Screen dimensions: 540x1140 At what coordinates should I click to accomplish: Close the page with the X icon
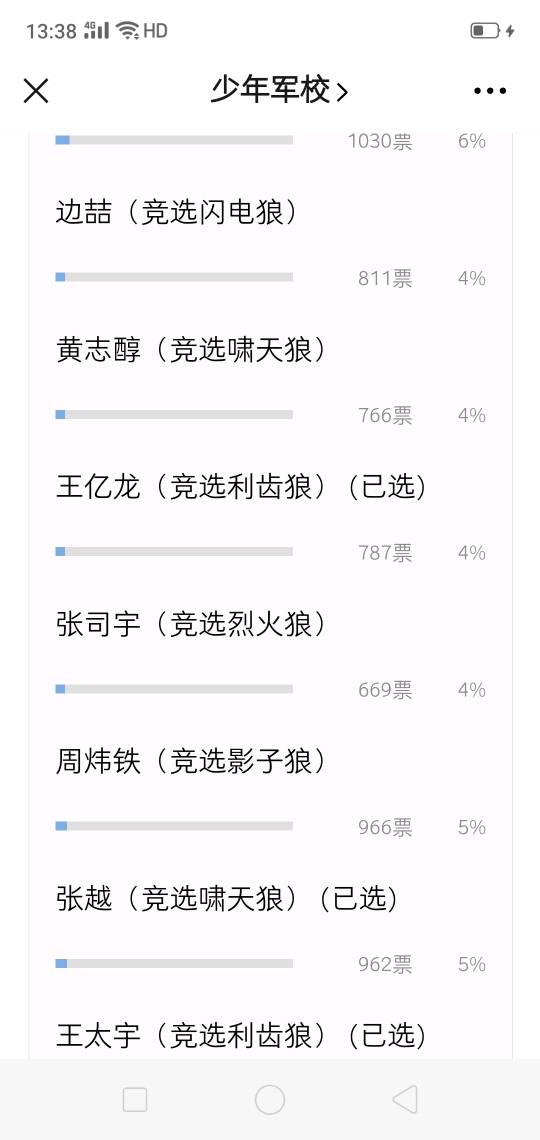click(36, 91)
